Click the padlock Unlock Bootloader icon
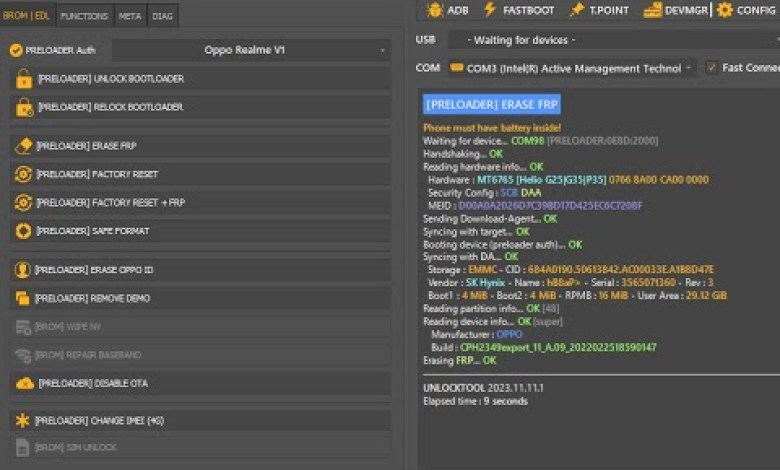 (x=24, y=79)
